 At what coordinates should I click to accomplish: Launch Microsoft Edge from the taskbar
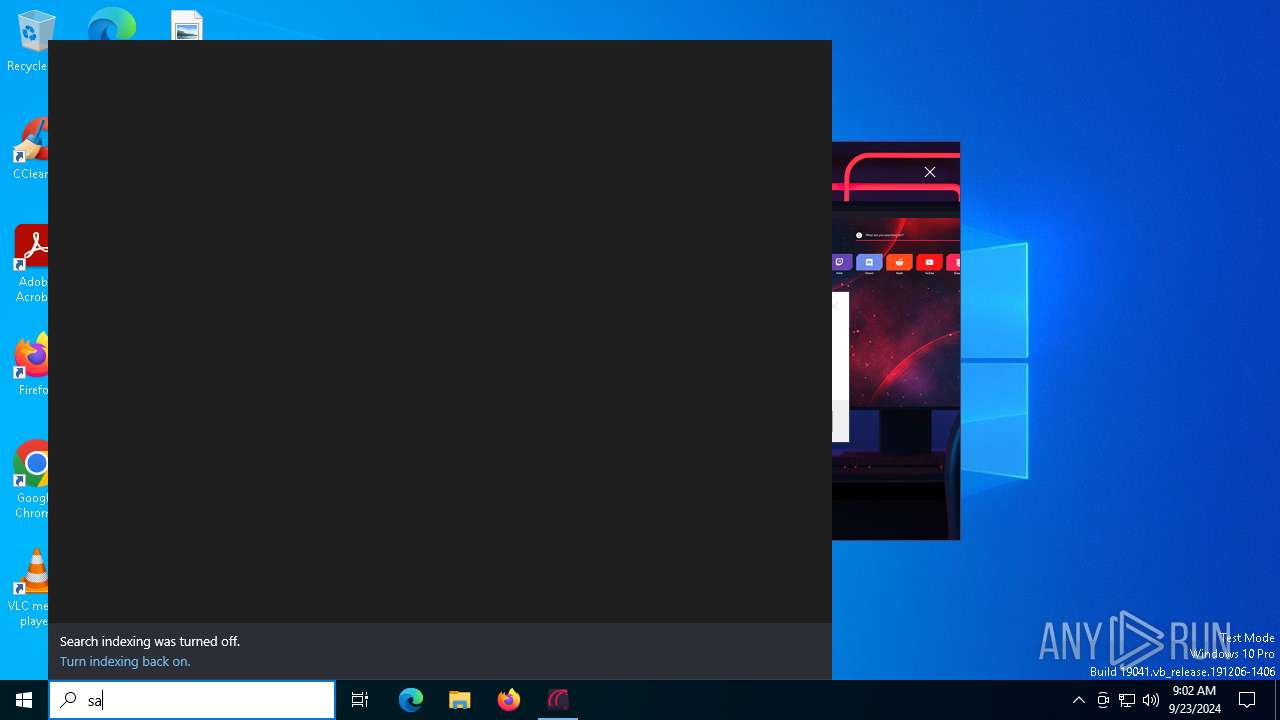coord(411,700)
